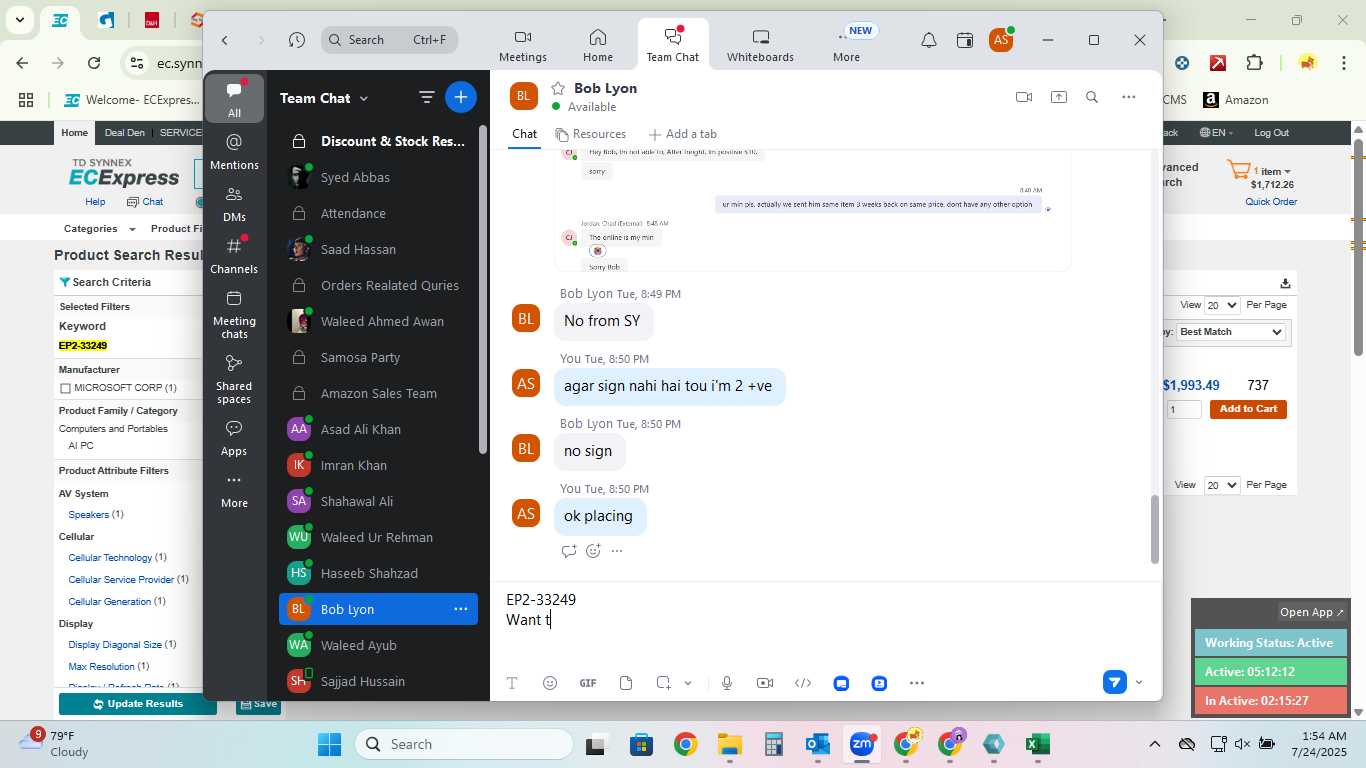The image size is (1366, 768).
Task: Click Add a tab in chat
Action: 683,134
